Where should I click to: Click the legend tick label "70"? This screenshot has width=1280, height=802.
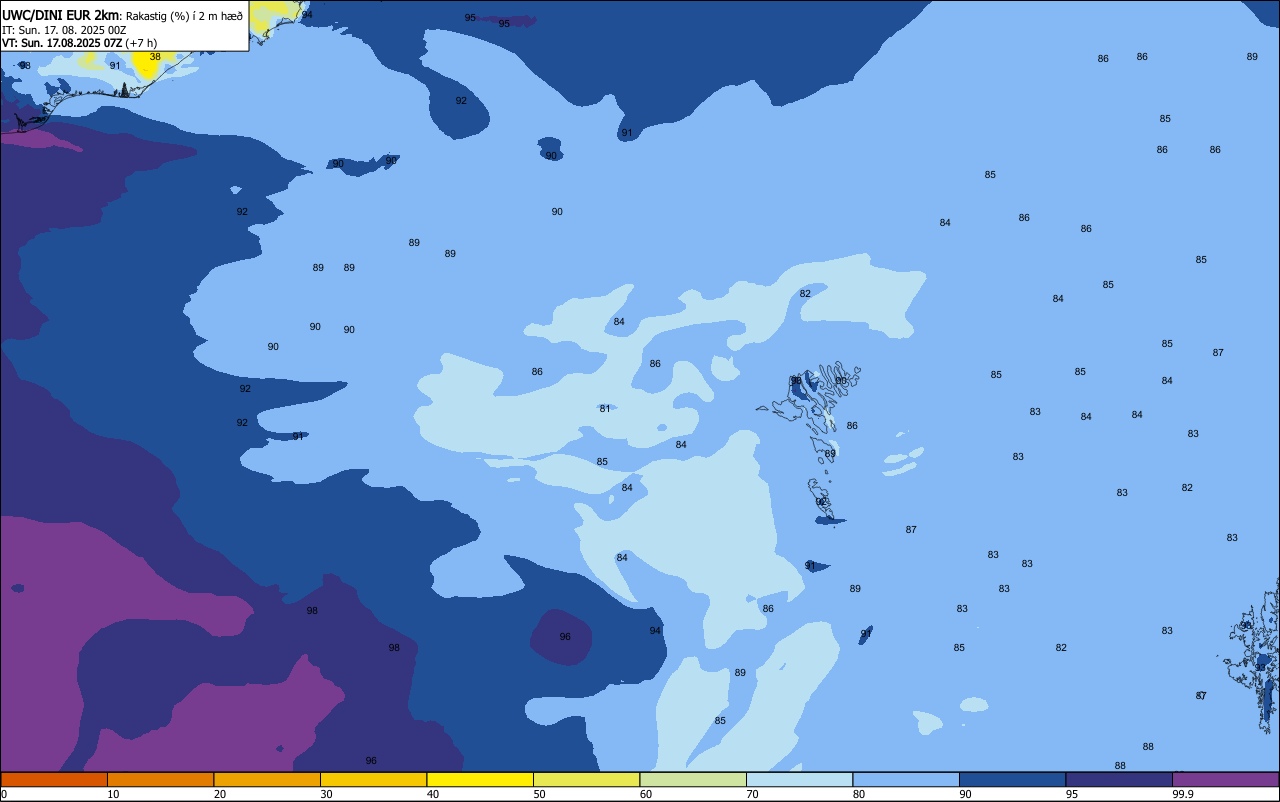pyautogui.click(x=753, y=794)
